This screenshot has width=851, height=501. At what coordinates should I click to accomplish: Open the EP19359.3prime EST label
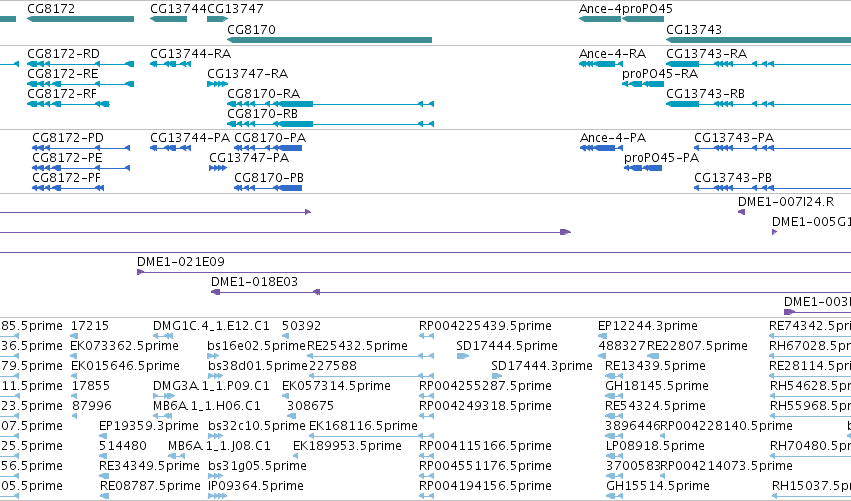pyautogui.click(x=149, y=426)
